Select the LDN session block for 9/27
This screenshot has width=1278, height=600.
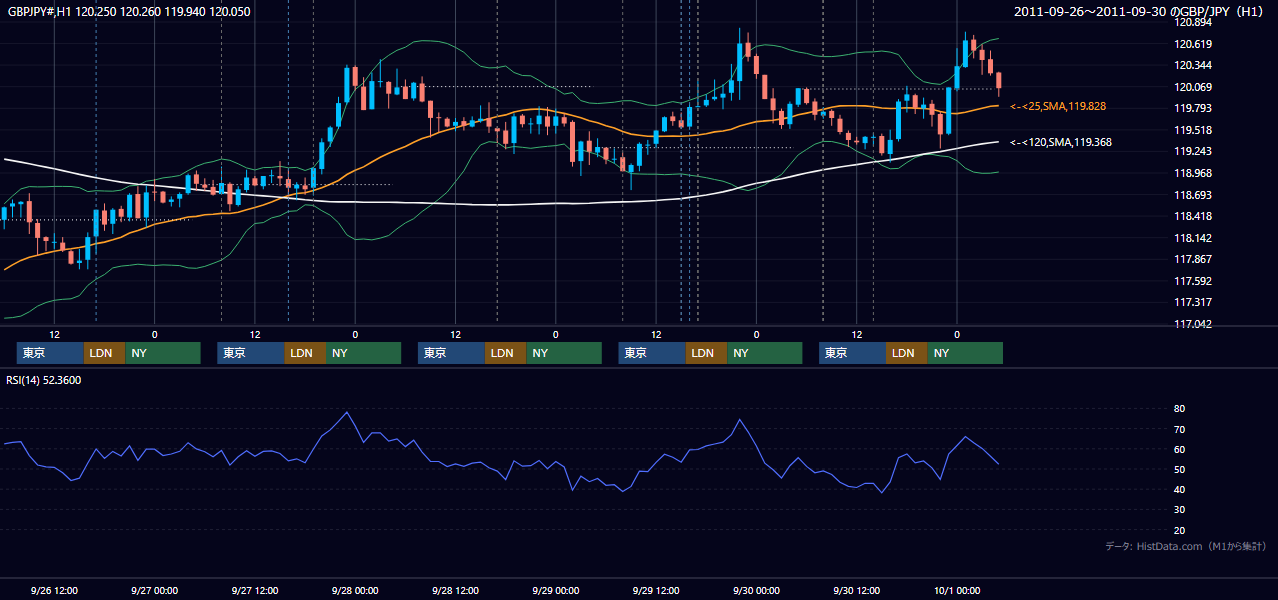click(x=305, y=353)
